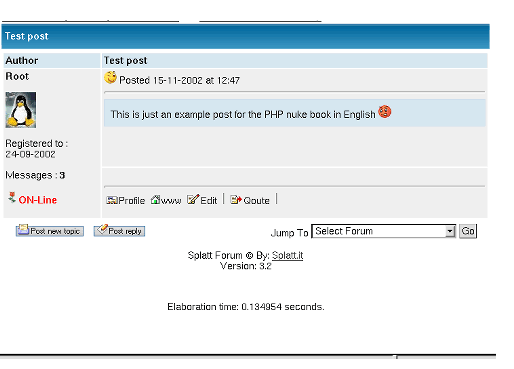Click the yellow smiley beside Posted date
This screenshot has height=369, width=514.
point(110,78)
